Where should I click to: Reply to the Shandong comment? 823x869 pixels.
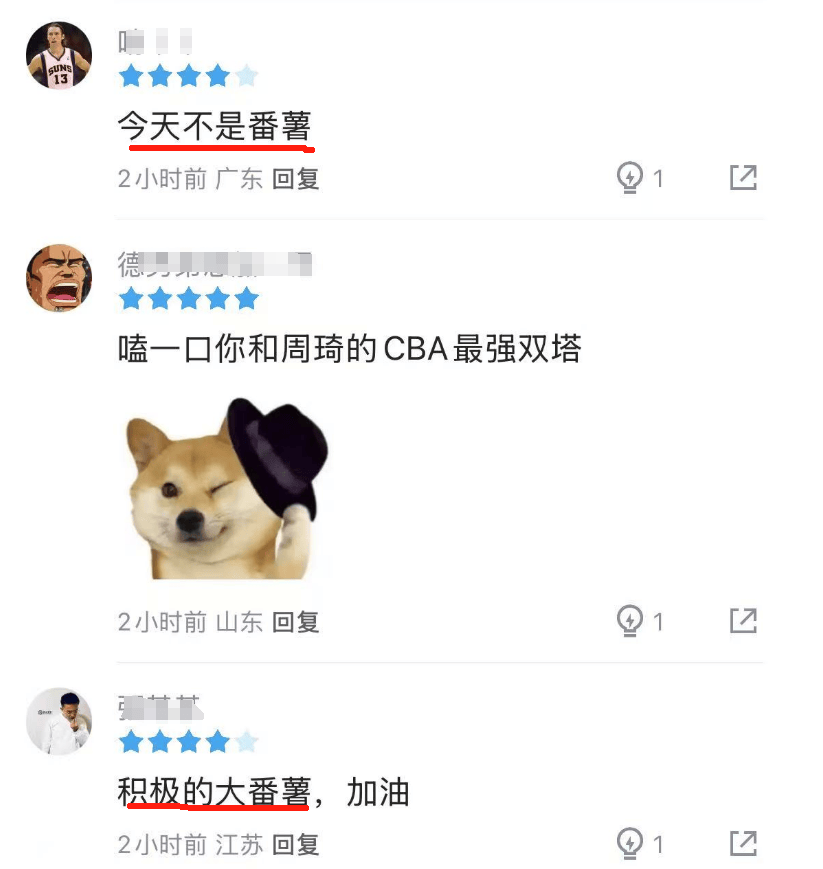[295, 622]
